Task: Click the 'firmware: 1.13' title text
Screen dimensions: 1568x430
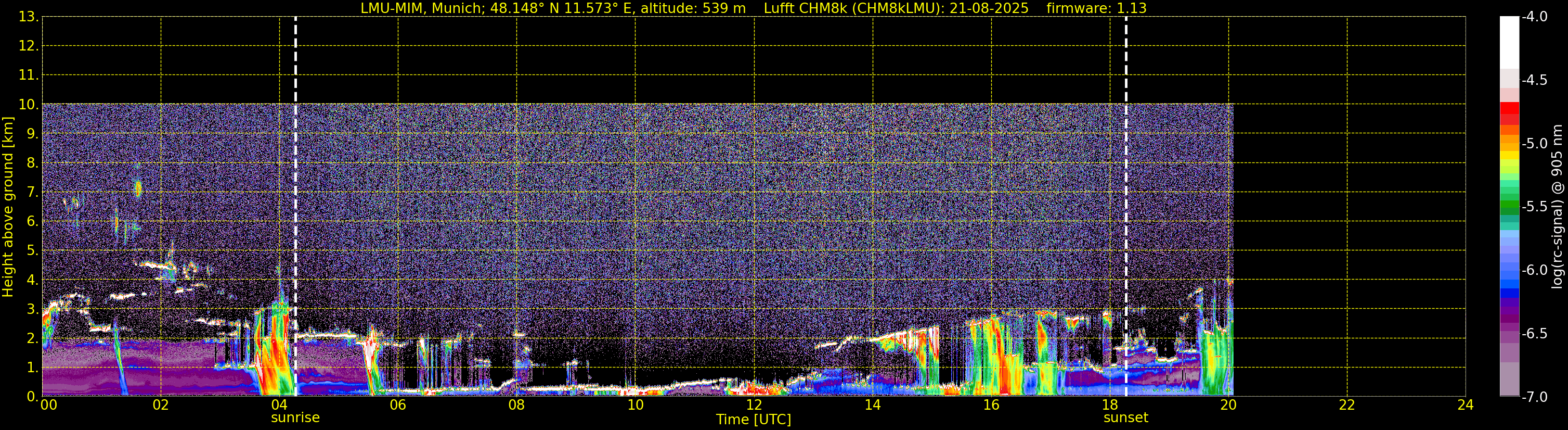Action: (1096, 8)
